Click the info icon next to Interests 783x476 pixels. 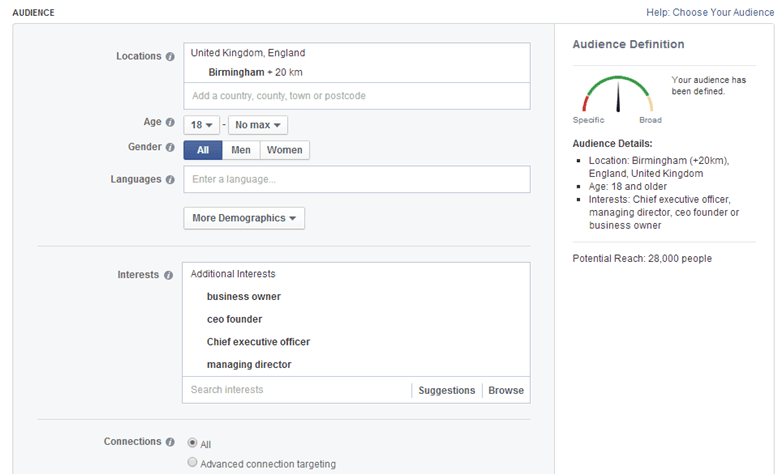click(x=168, y=275)
